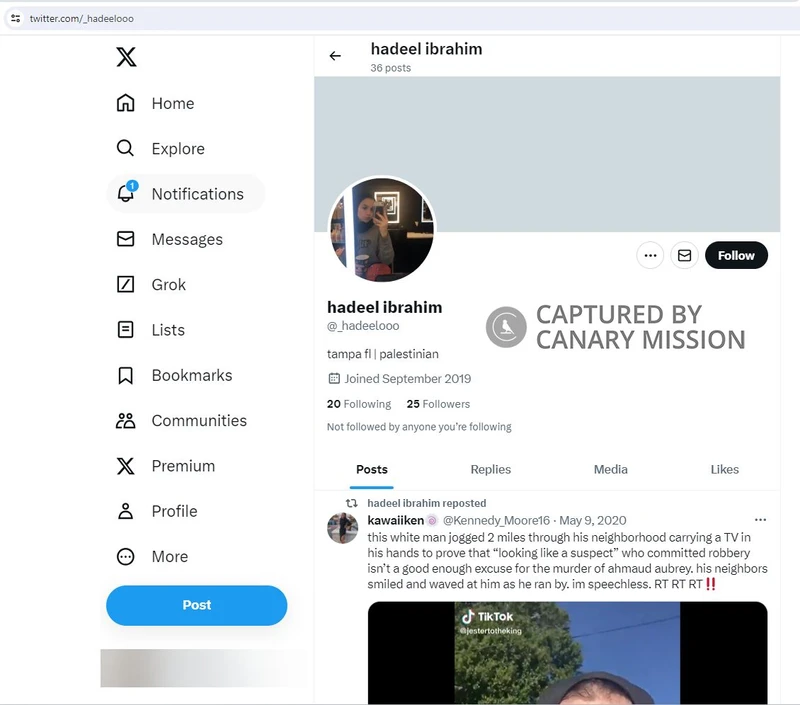Open Communities from sidebar
The width and height of the screenshot is (800, 705).
pyautogui.click(x=126, y=420)
